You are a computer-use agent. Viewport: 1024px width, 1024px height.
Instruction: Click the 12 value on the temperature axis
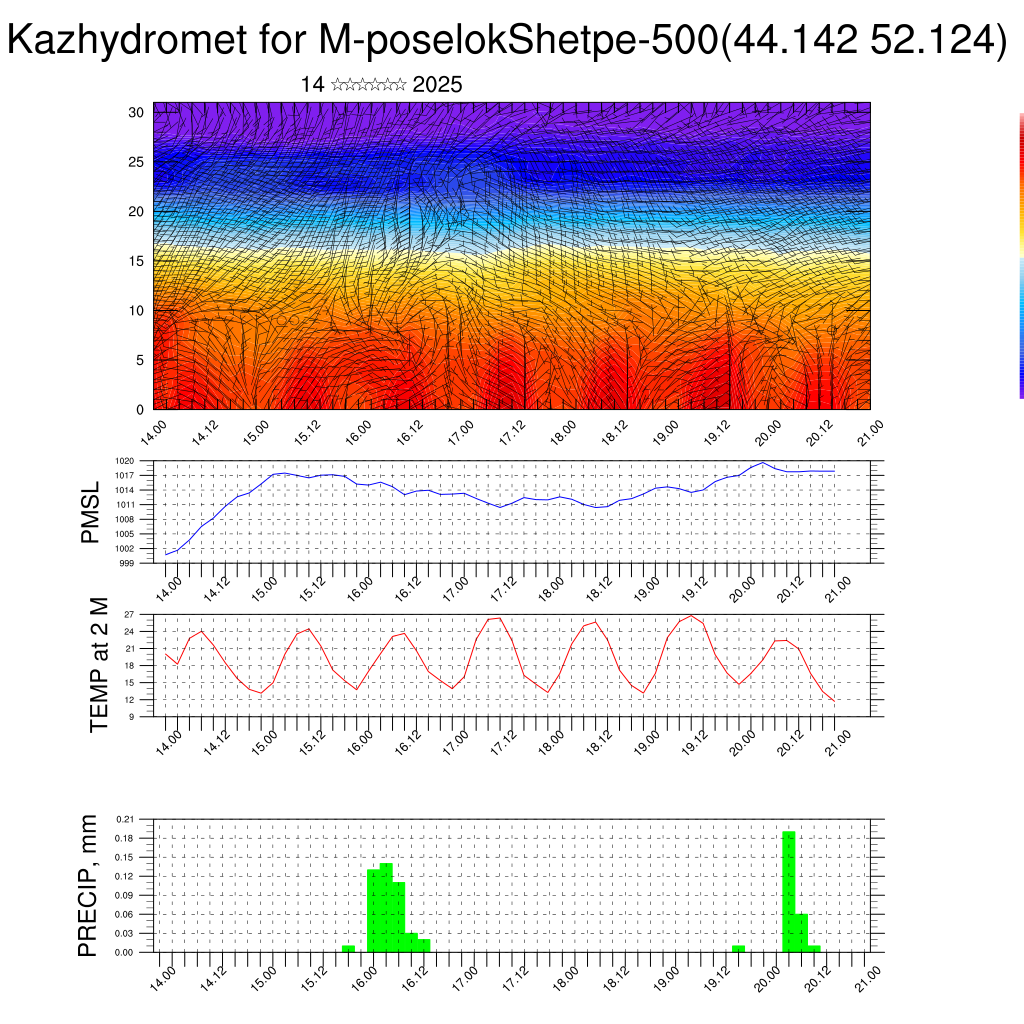tap(129, 700)
